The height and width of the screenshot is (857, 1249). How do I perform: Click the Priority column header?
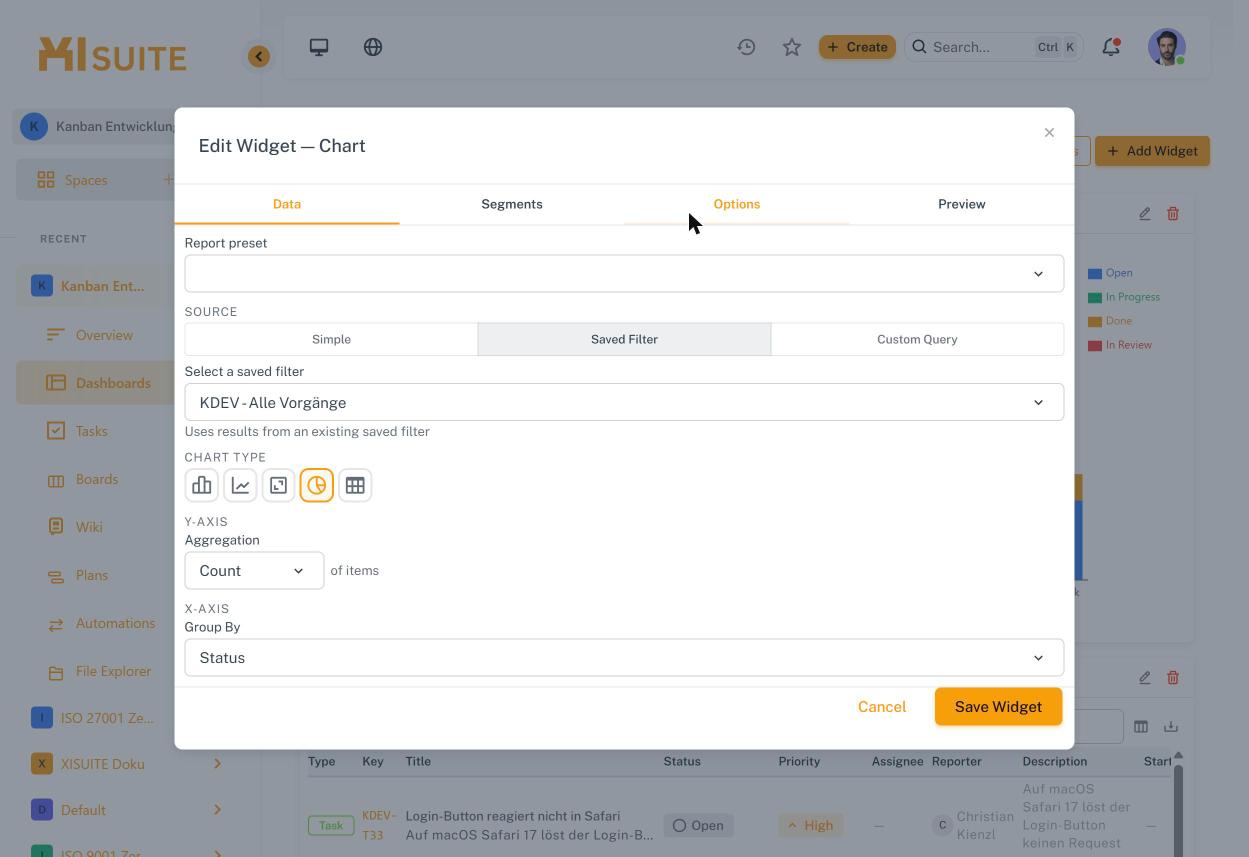click(799, 761)
